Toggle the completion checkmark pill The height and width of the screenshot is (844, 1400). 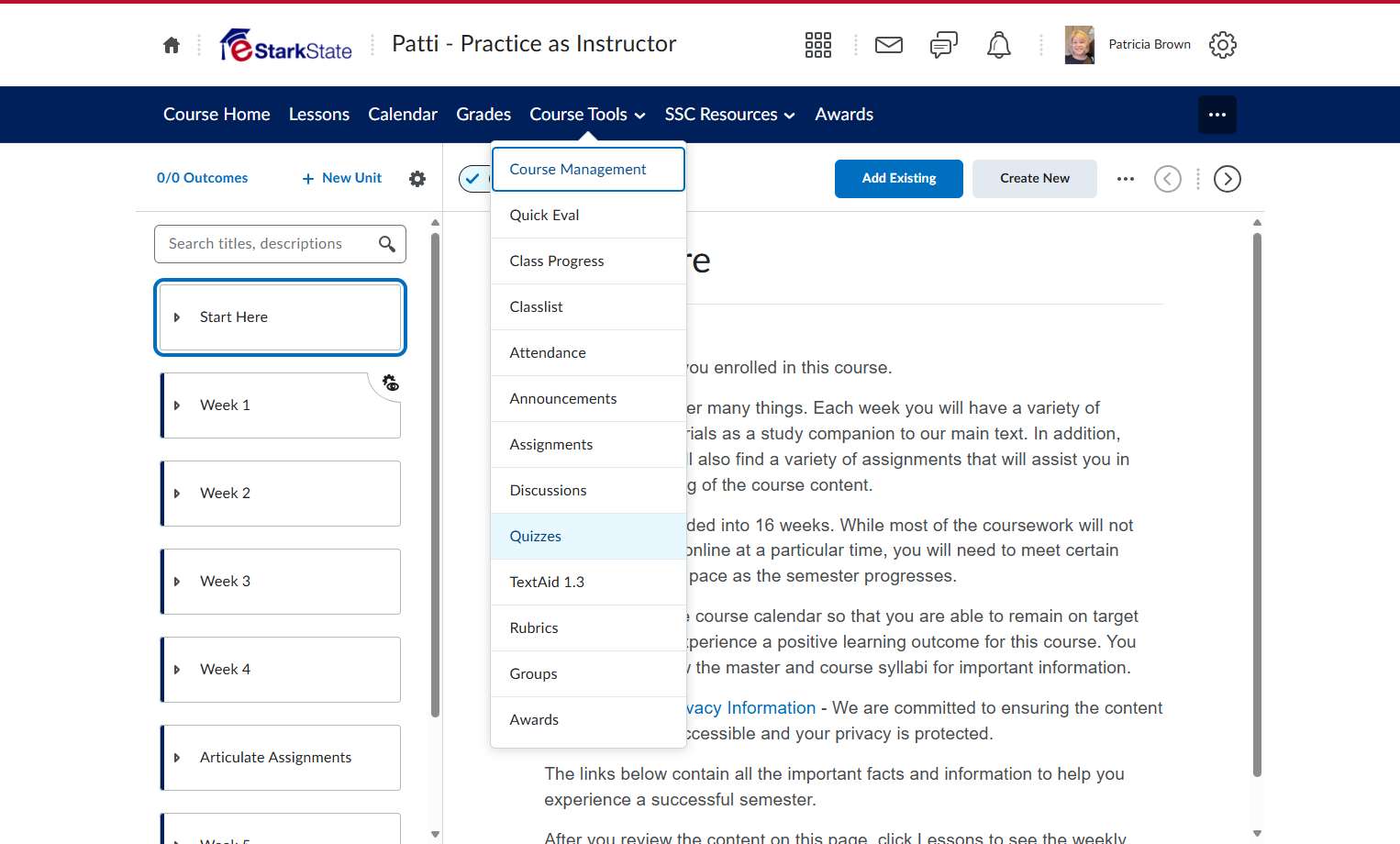[474, 179]
